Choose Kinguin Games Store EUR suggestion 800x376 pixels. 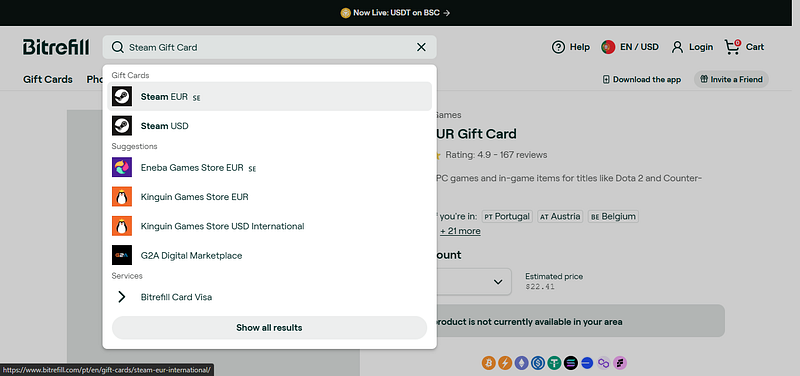(269, 197)
